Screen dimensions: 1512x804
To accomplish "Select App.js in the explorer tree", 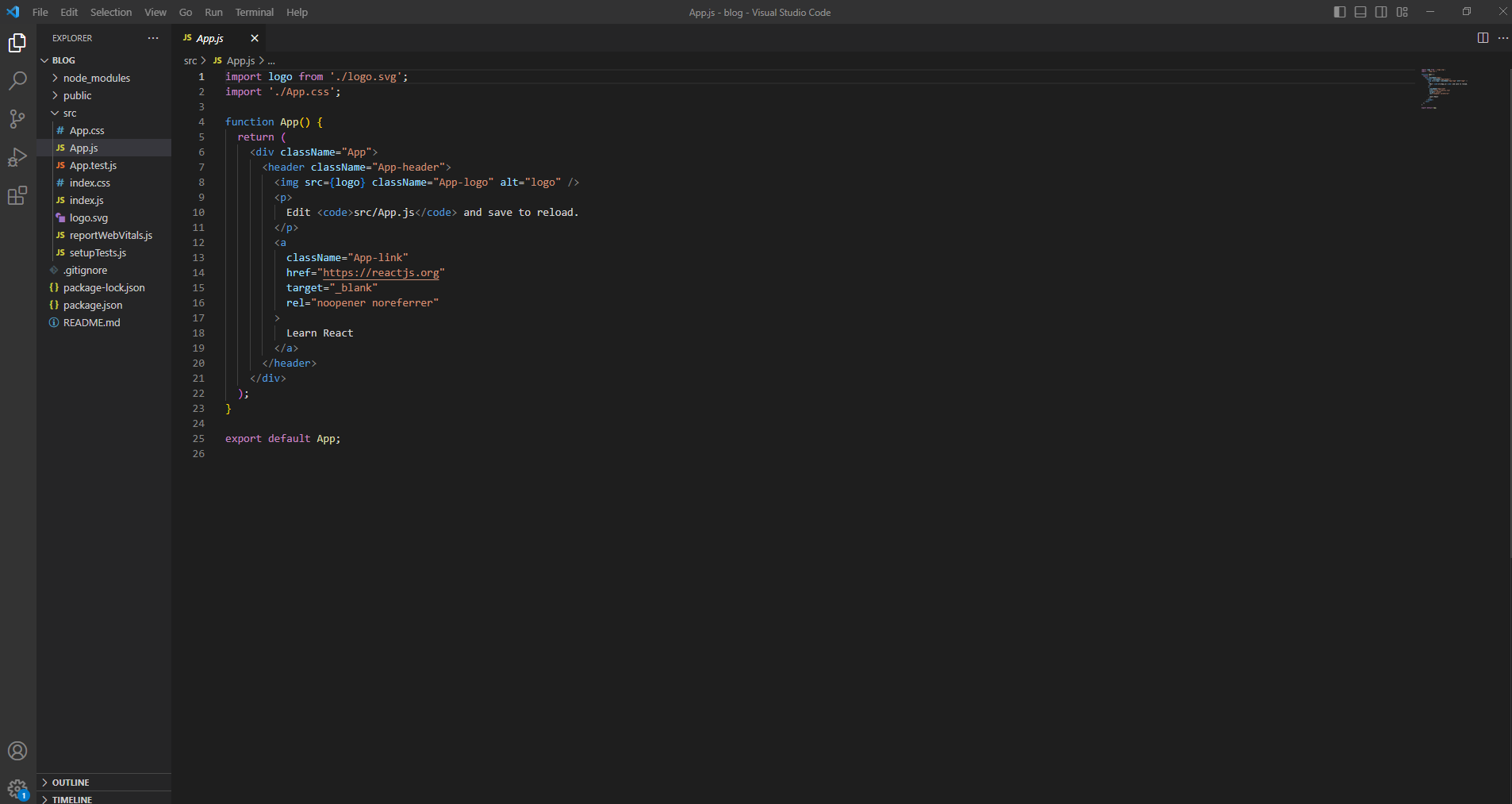I will coord(104,148).
